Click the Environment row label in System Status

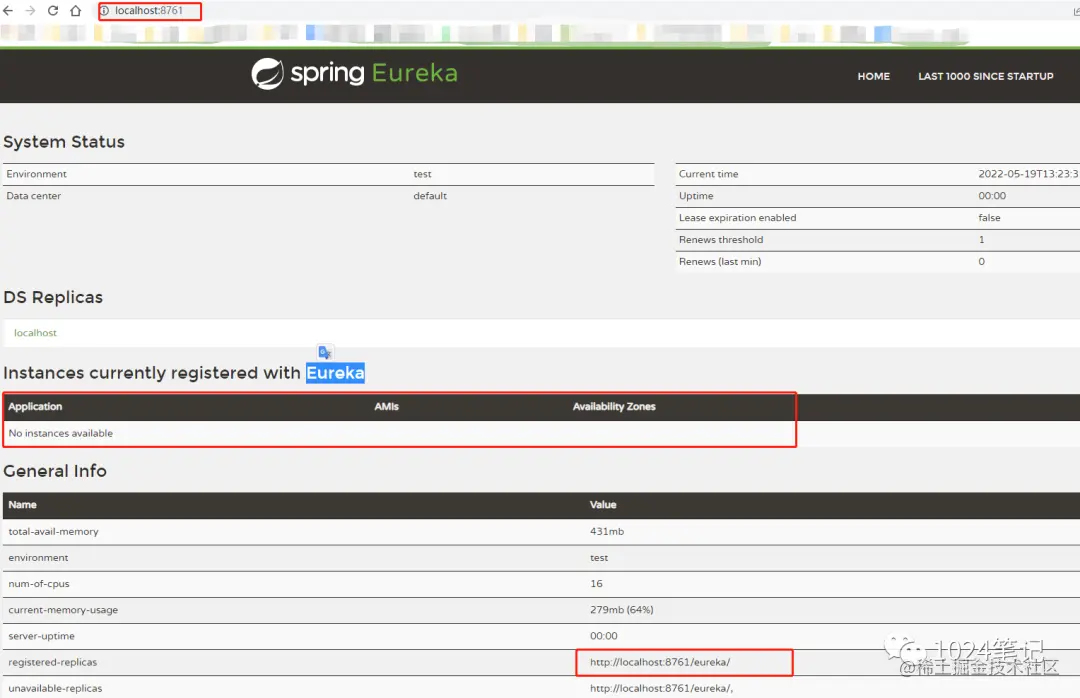[x=37, y=174]
